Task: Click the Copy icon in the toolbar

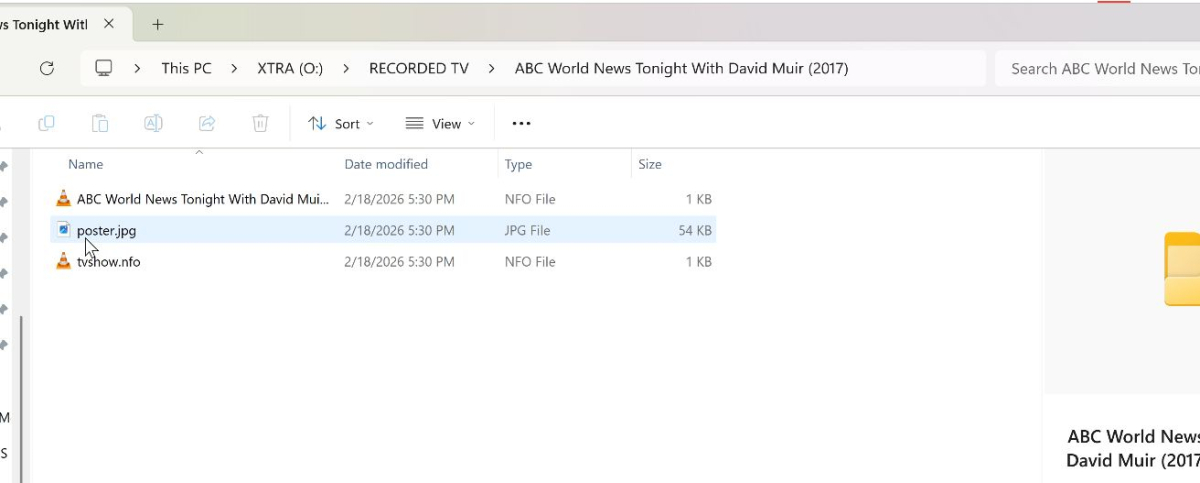Action: click(x=46, y=123)
